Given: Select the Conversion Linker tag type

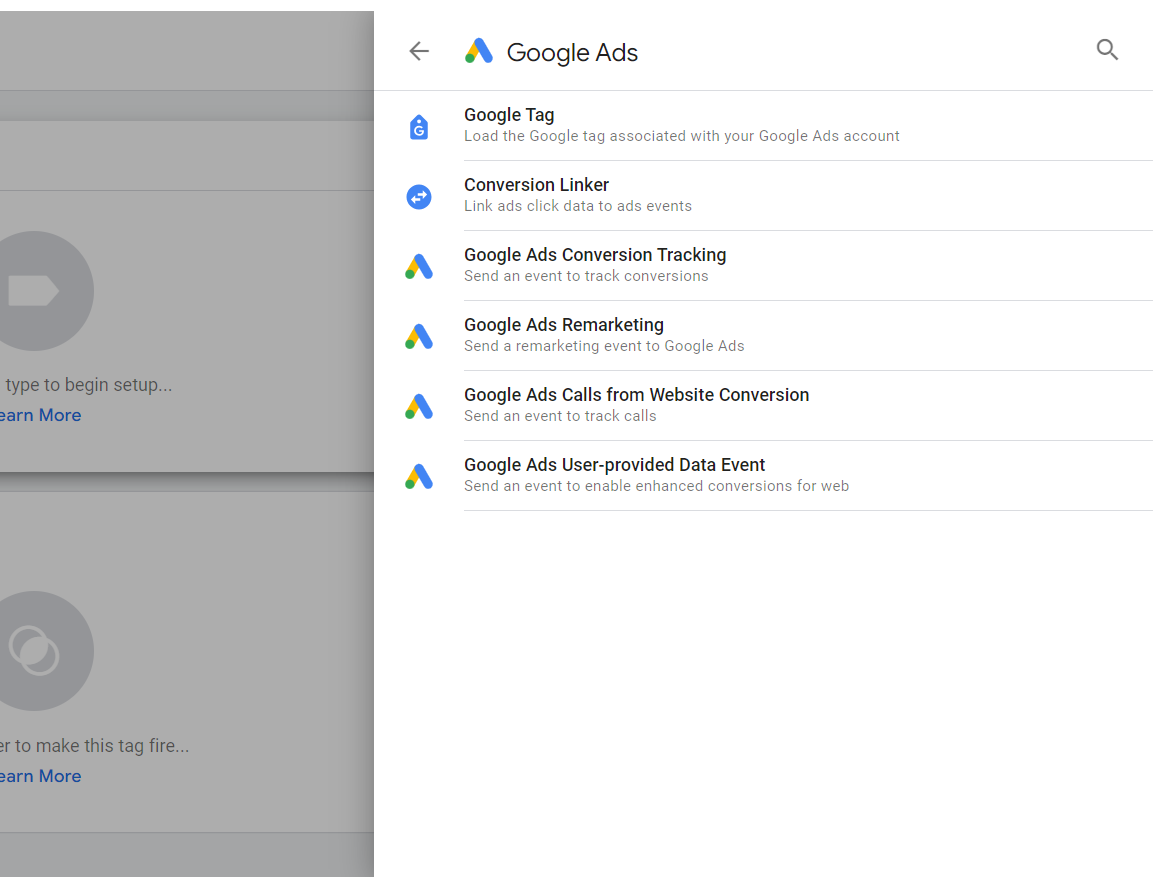Looking at the screenshot, I should [x=763, y=196].
